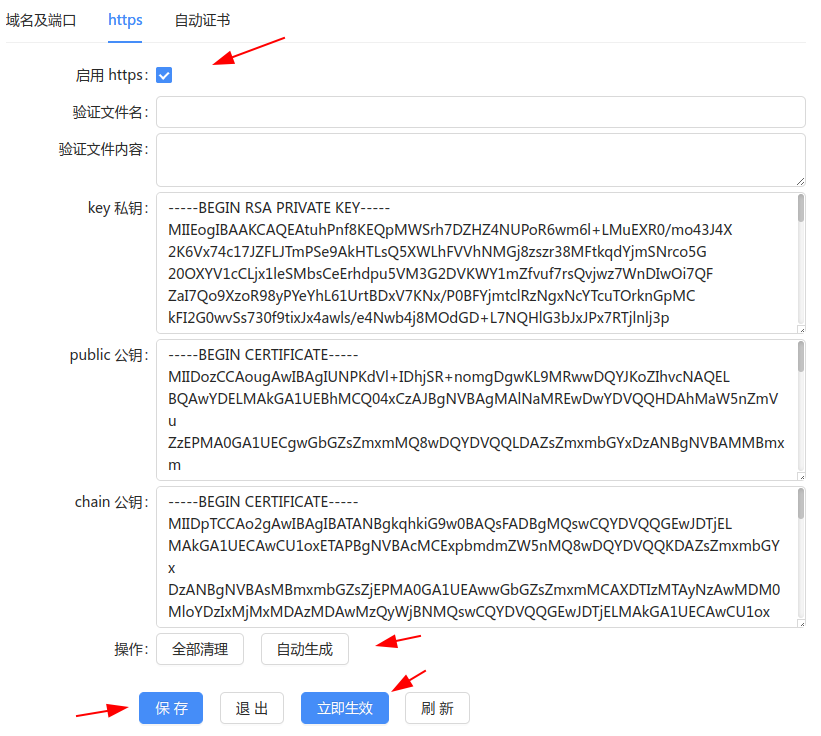The height and width of the screenshot is (736, 821).
Task: Focus the 验证文件内容 text area
Action: pyautogui.click(x=480, y=160)
